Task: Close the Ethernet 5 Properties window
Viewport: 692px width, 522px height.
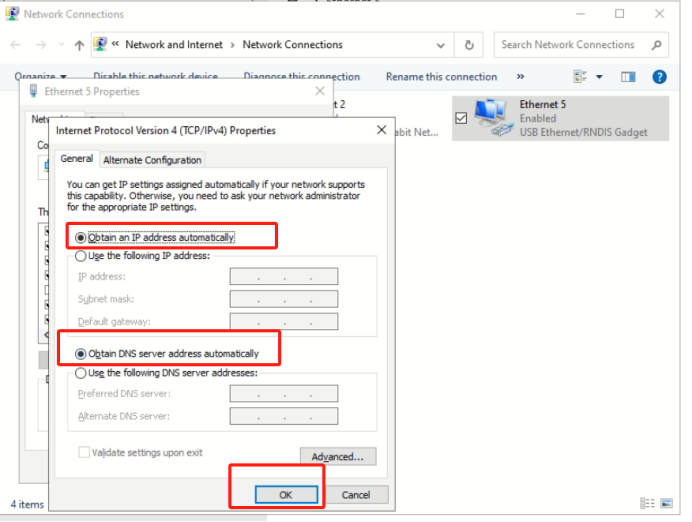Action: point(320,91)
